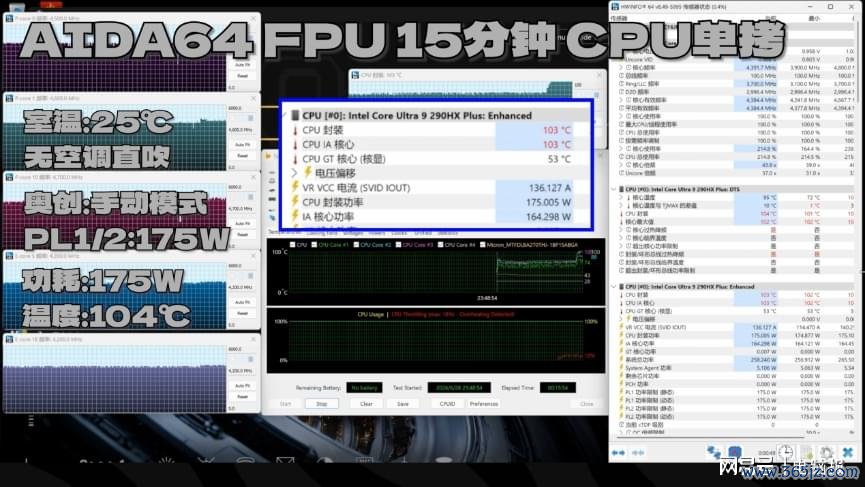Expand 核心温度与 TjMAX 的距离 row
The width and height of the screenshot is (865, 487).
622,205
